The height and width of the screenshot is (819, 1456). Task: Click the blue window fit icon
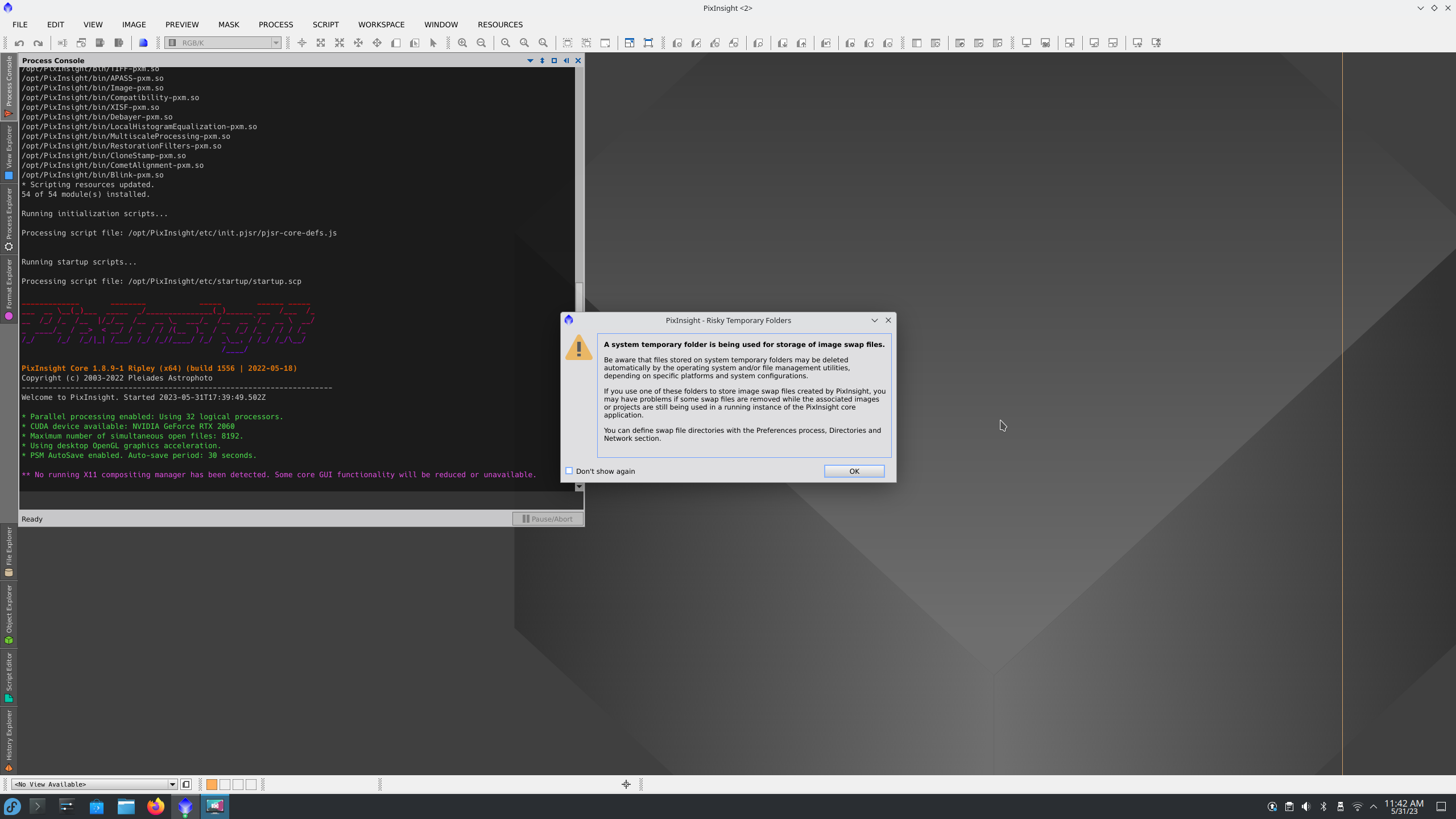[630, 43]
